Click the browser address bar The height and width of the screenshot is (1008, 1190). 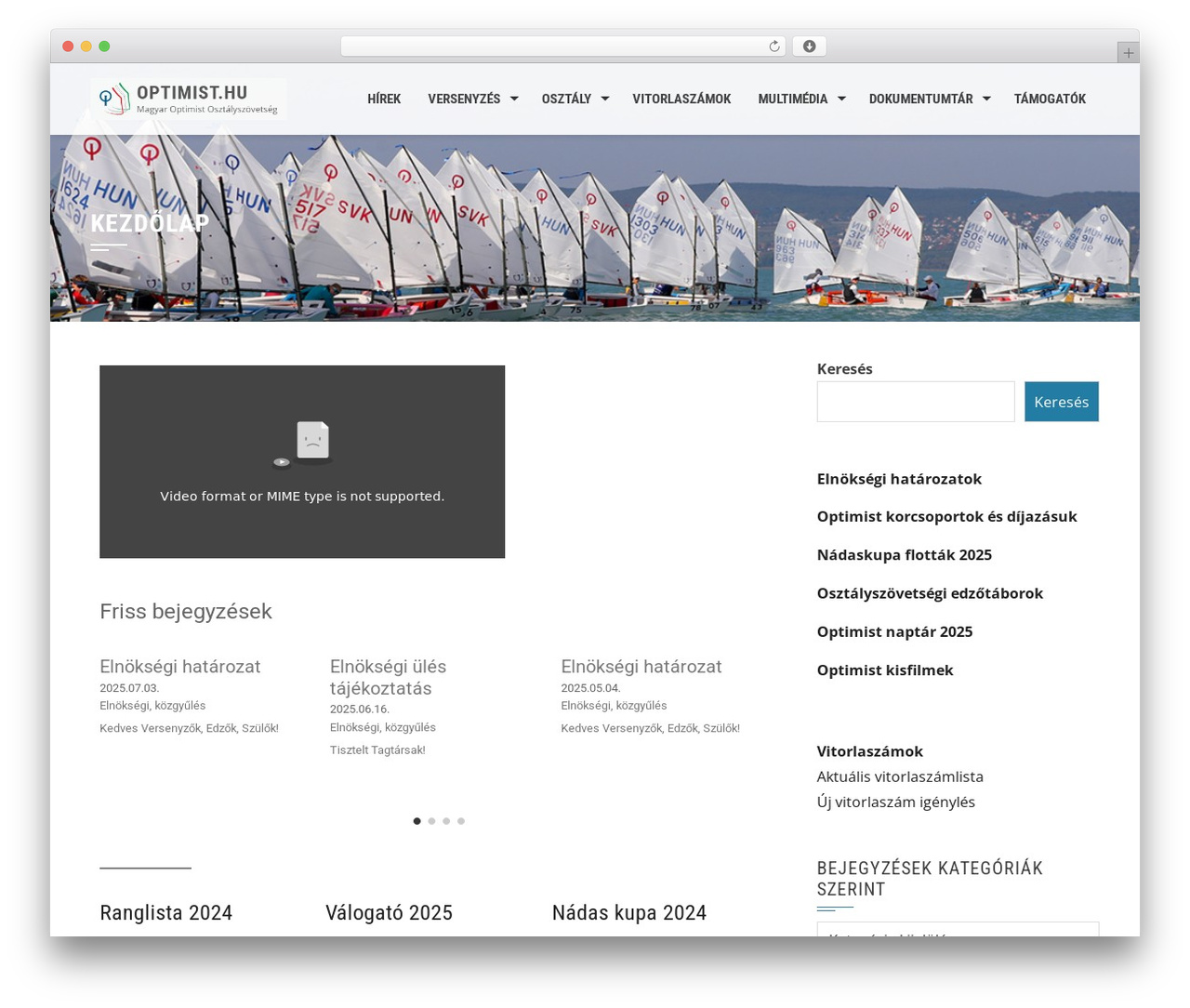(x=563, y=46)
